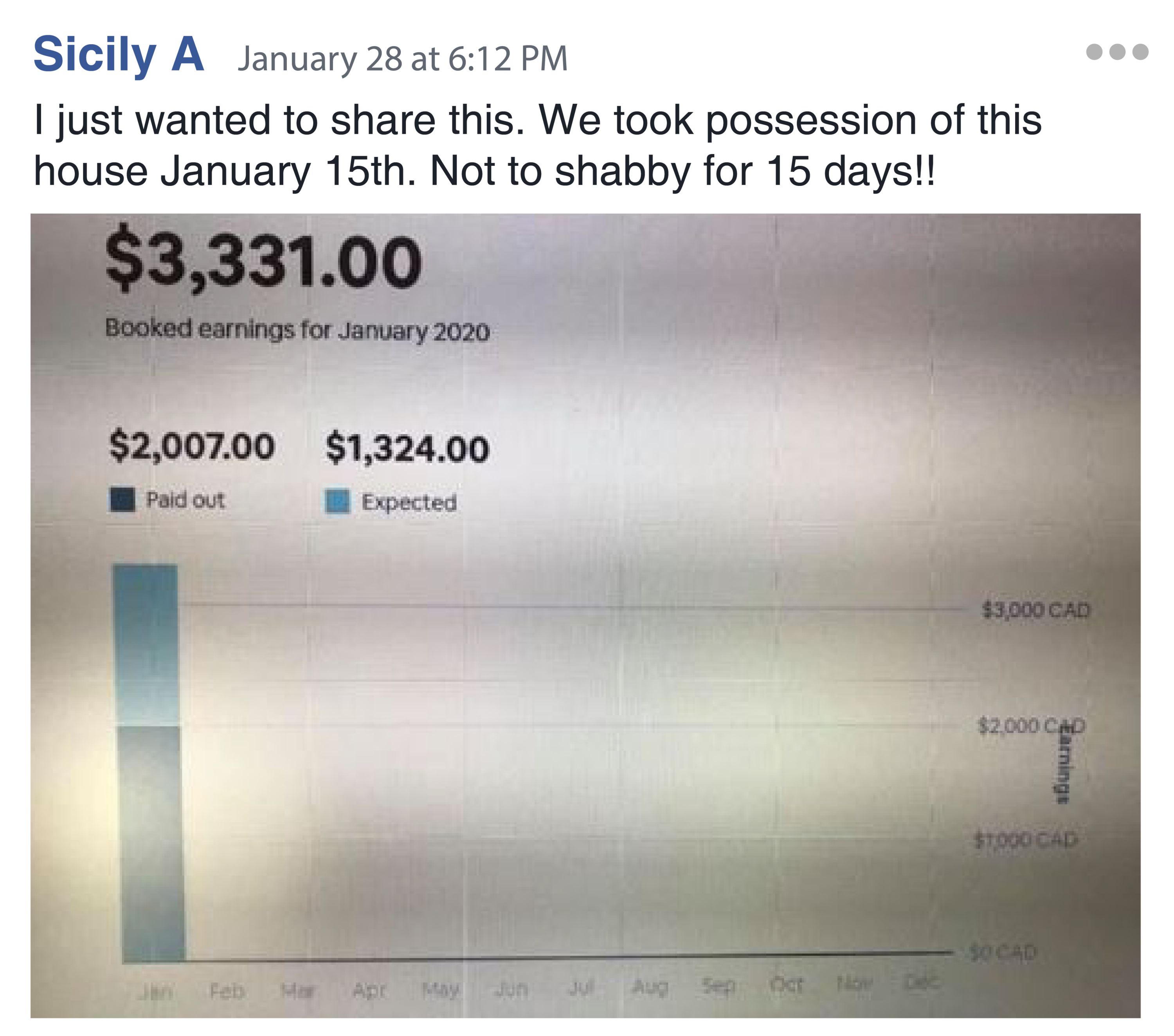The image size is (1174, 1036).
Task: Click the light blue Expected legend swatch
Action: coord(337,501)
